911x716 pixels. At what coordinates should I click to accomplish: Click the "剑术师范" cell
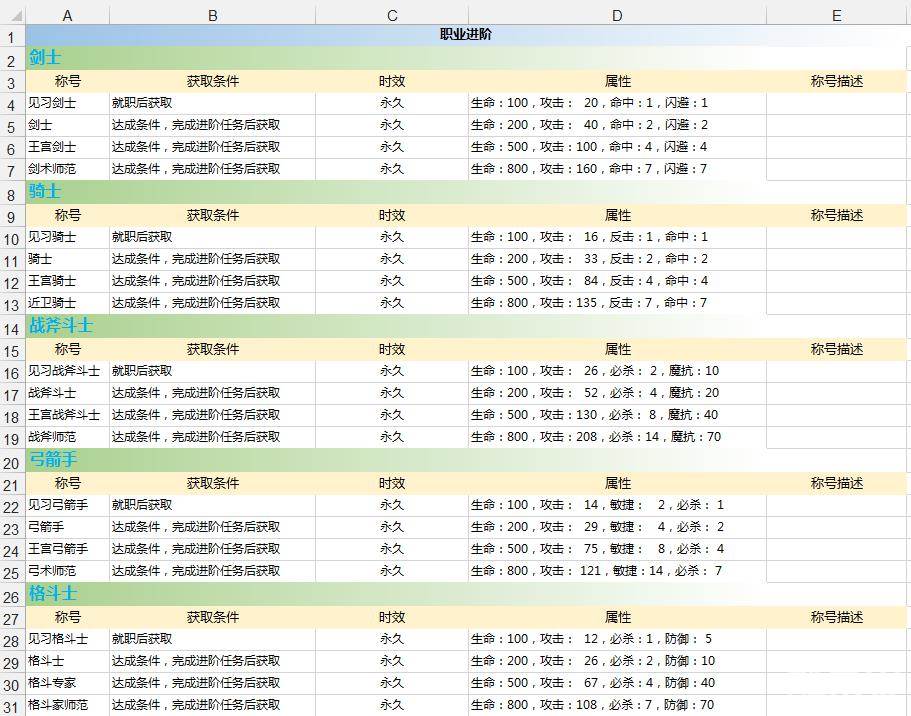52,169
